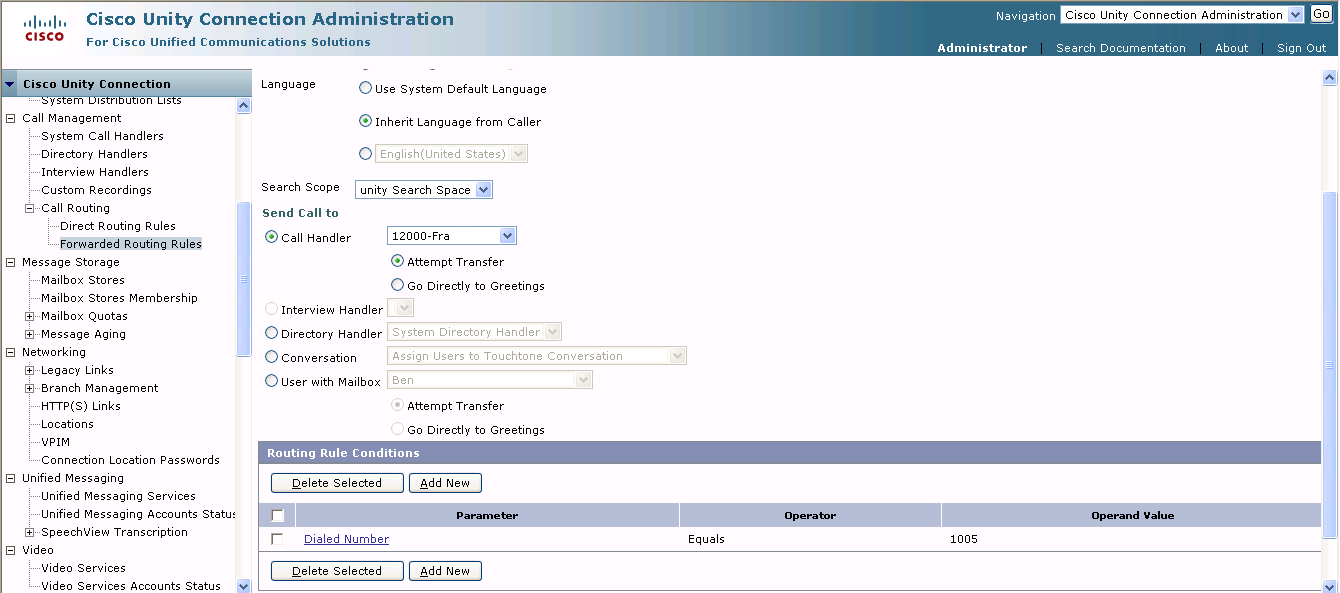Select Inherit Language from Caller option
Image resolution: width=1340 pixels, height=593 pixels.
point(366,121)
